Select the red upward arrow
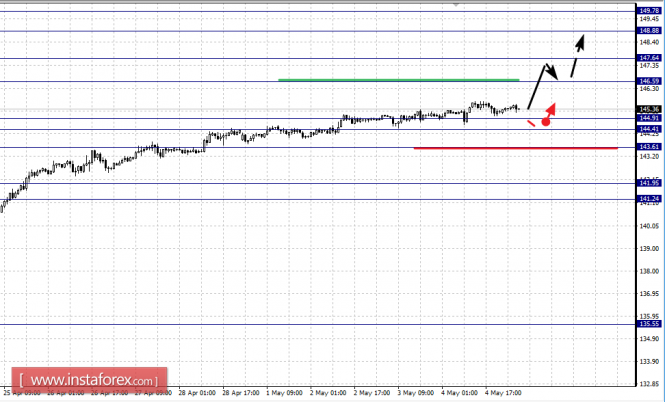 pos(550,110)
